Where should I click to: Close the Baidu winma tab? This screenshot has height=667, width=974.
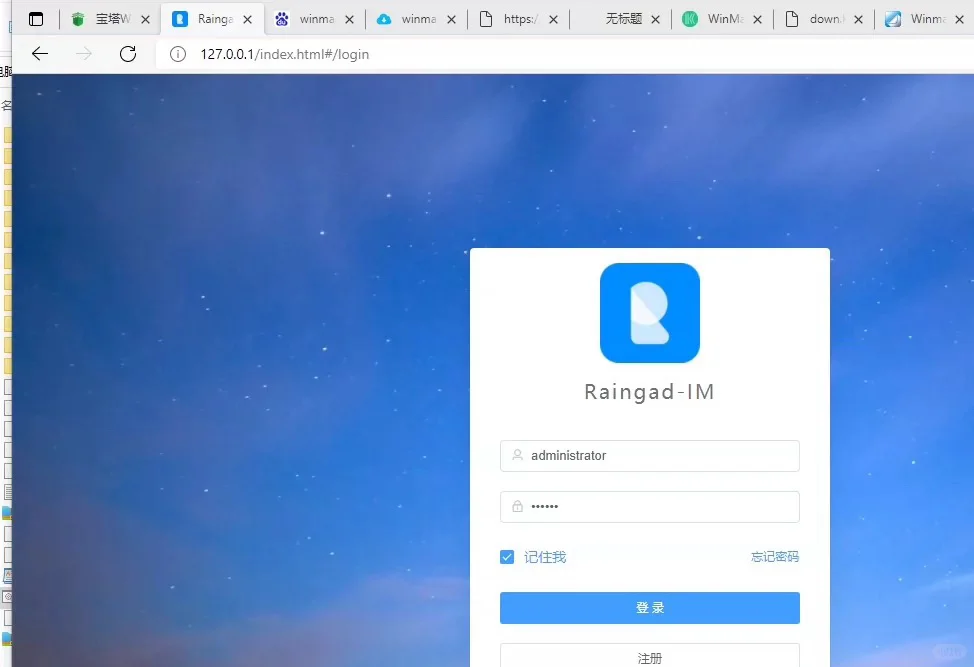(349, 20)
